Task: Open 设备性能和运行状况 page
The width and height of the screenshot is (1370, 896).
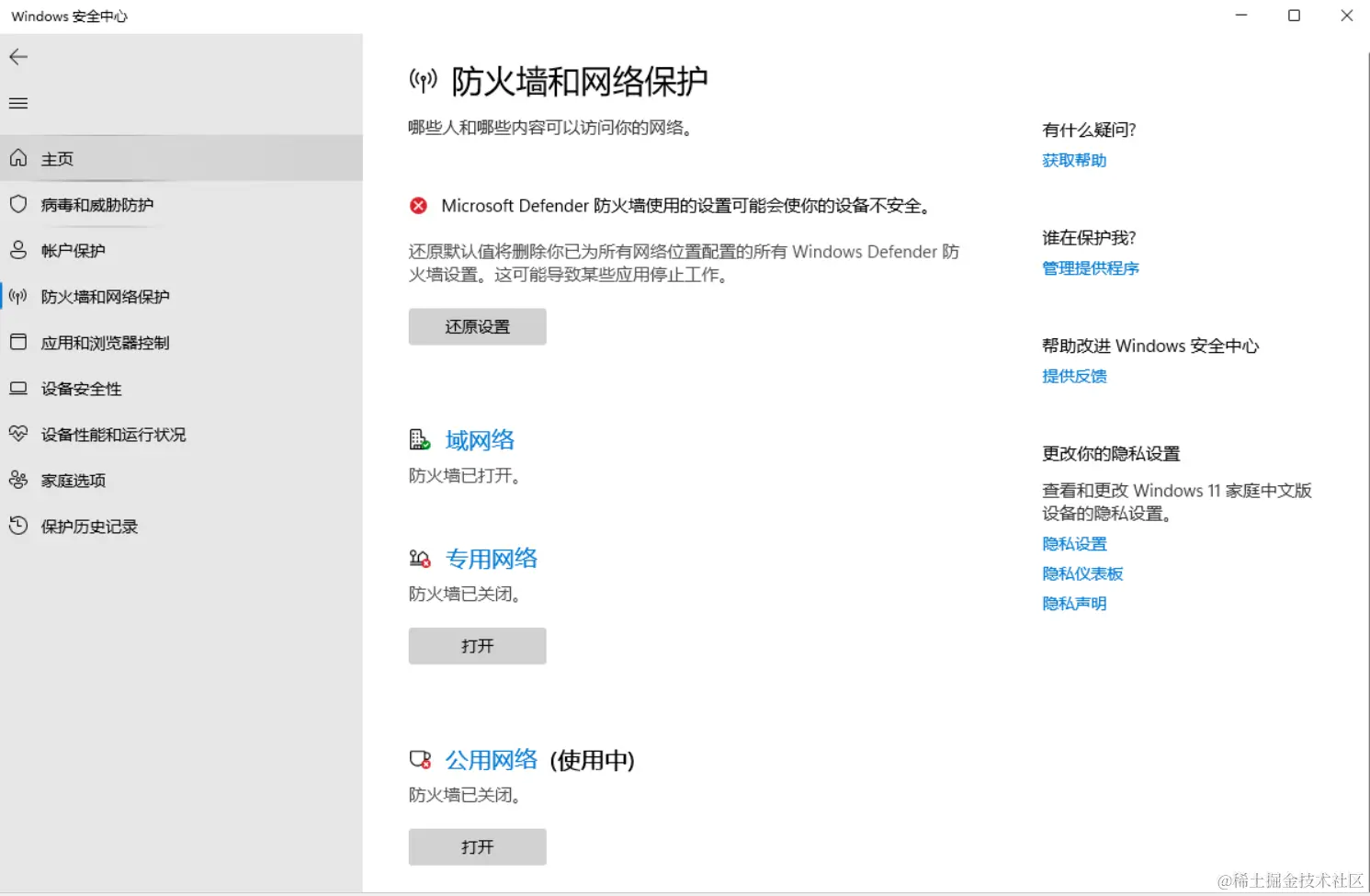Action: (181, 434)
